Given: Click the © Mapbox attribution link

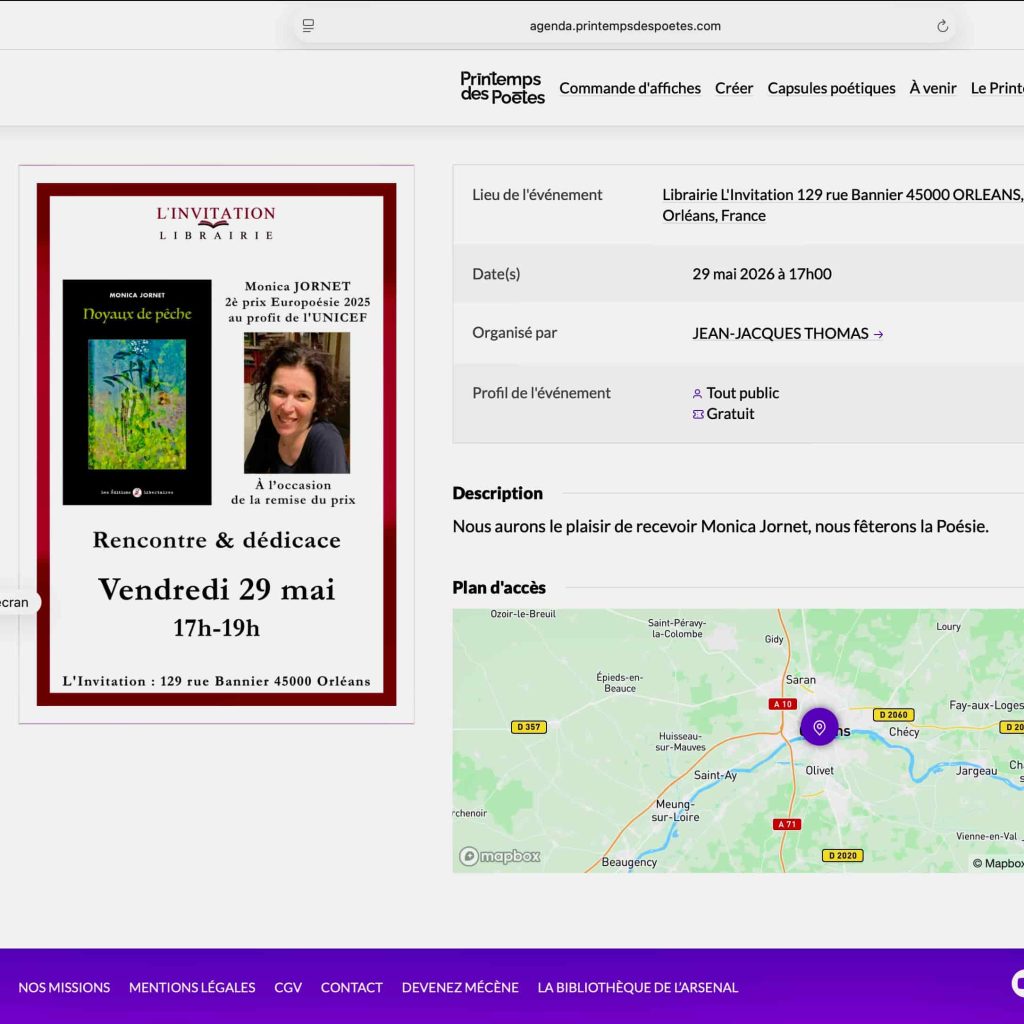Looking at the screenshot, I should coord(998,863).
